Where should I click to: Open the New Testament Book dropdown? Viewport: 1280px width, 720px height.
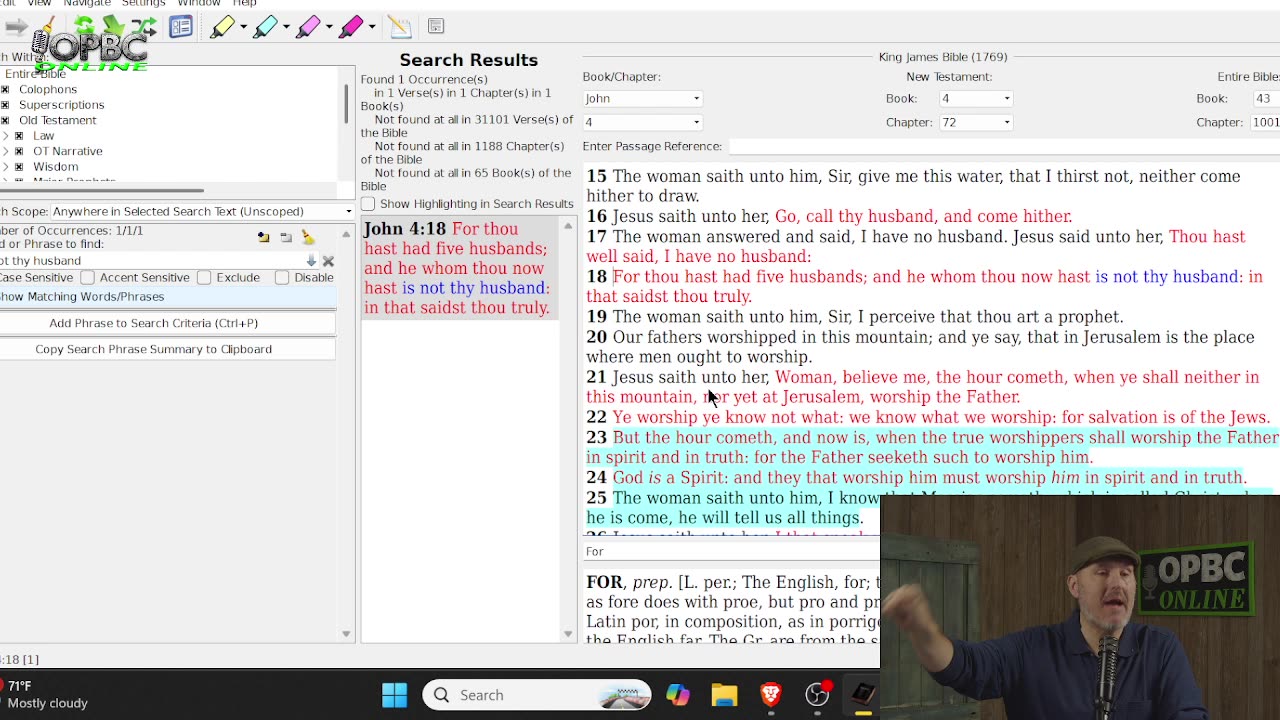tap(975, 98)
